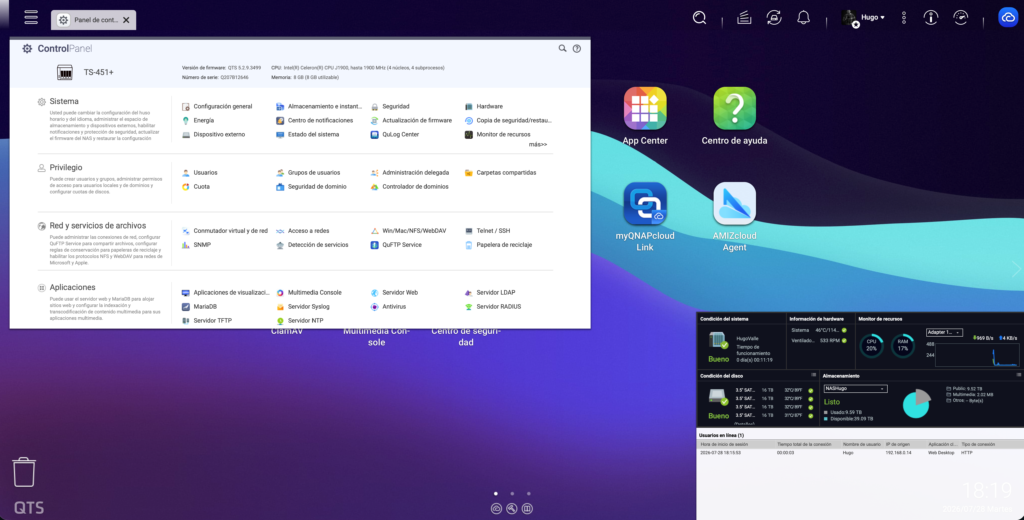Open Servidor LDAP settings
Screen dimensions: 1024x520
coord(490,293)
